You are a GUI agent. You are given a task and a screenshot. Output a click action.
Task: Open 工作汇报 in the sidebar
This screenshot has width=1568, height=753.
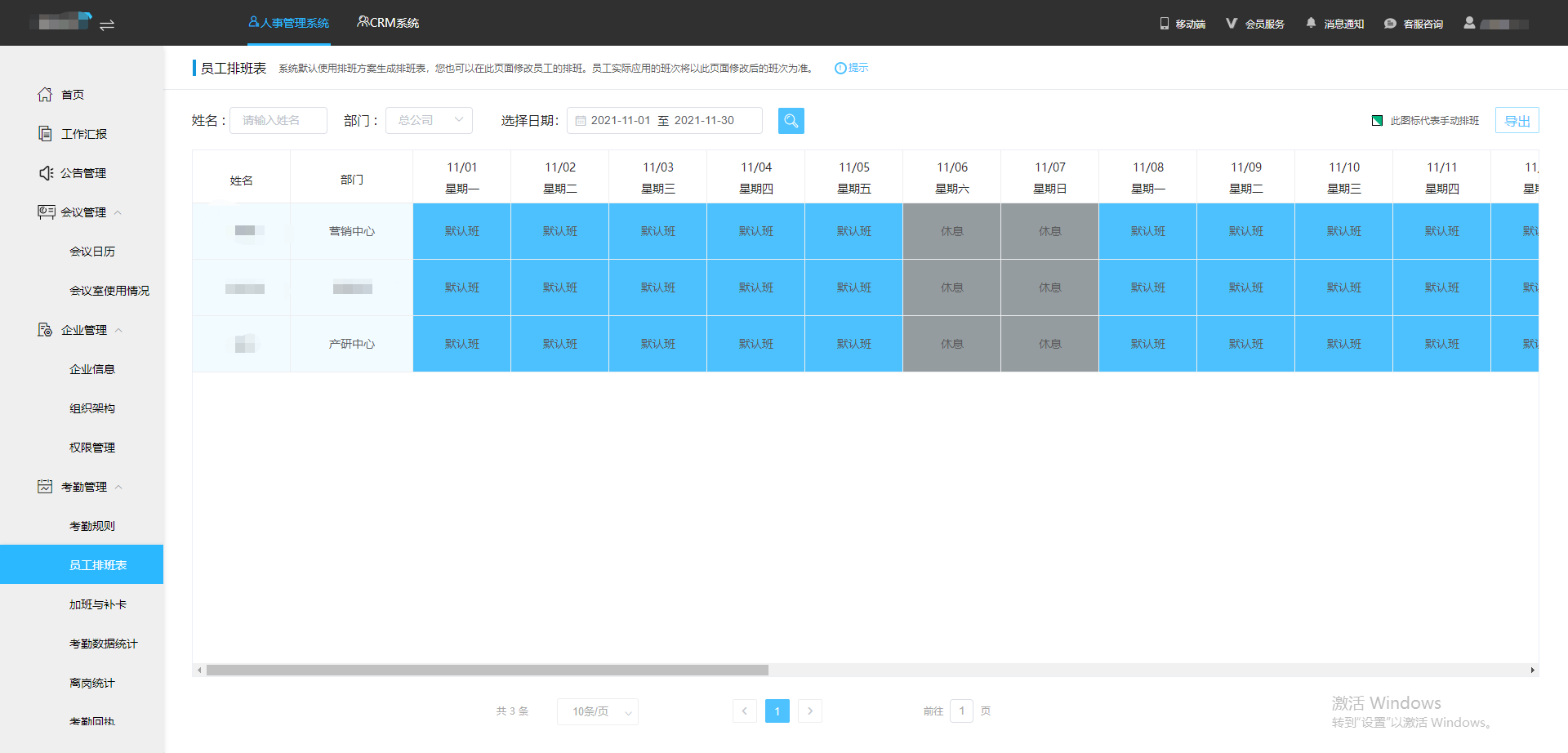click(x=84, y=134)
